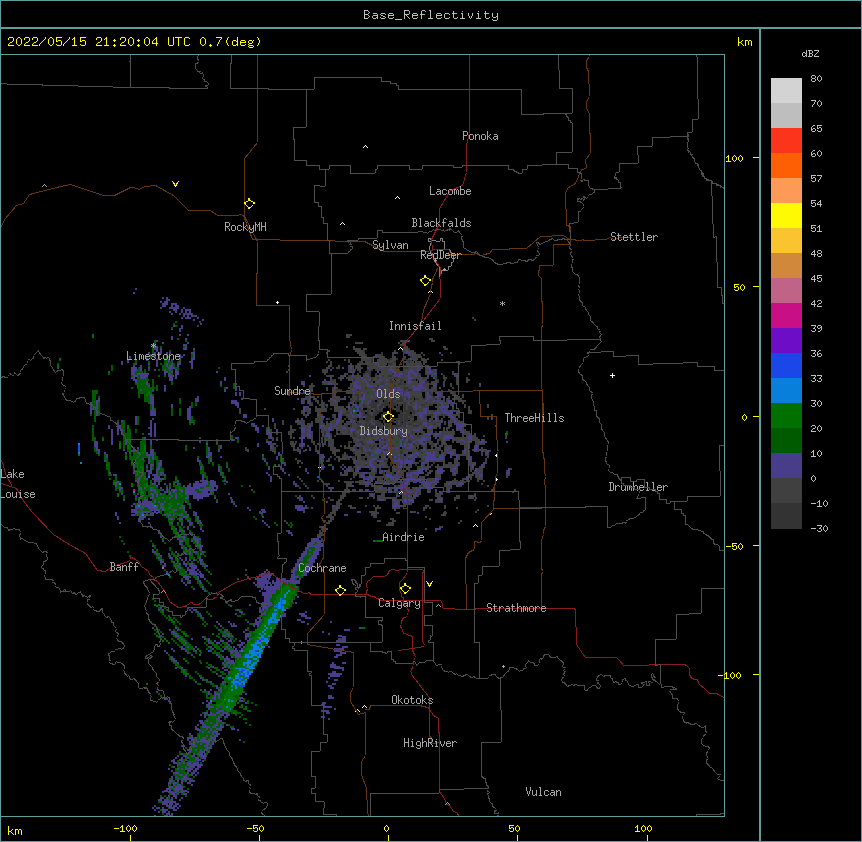This screenshot has height=842, width=862.
Task: Select the Lacombe city label
Action: 450,191
